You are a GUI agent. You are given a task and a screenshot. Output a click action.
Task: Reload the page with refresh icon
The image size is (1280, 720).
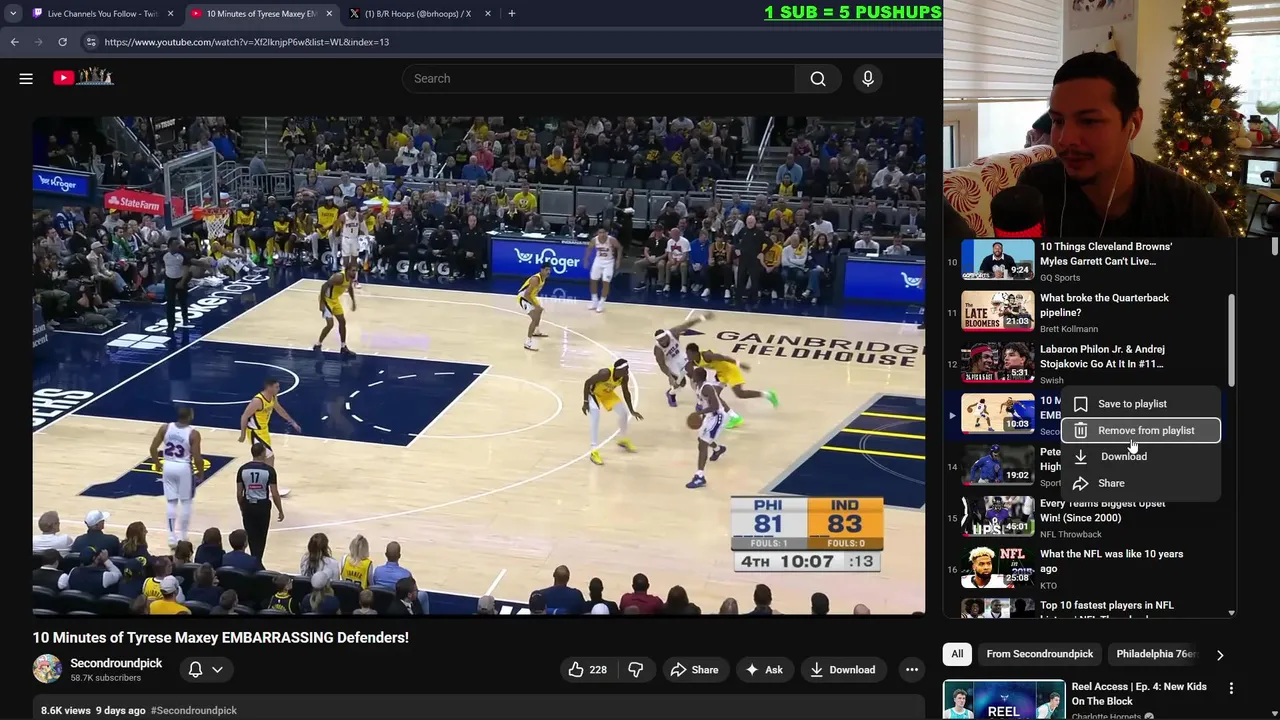62,42
